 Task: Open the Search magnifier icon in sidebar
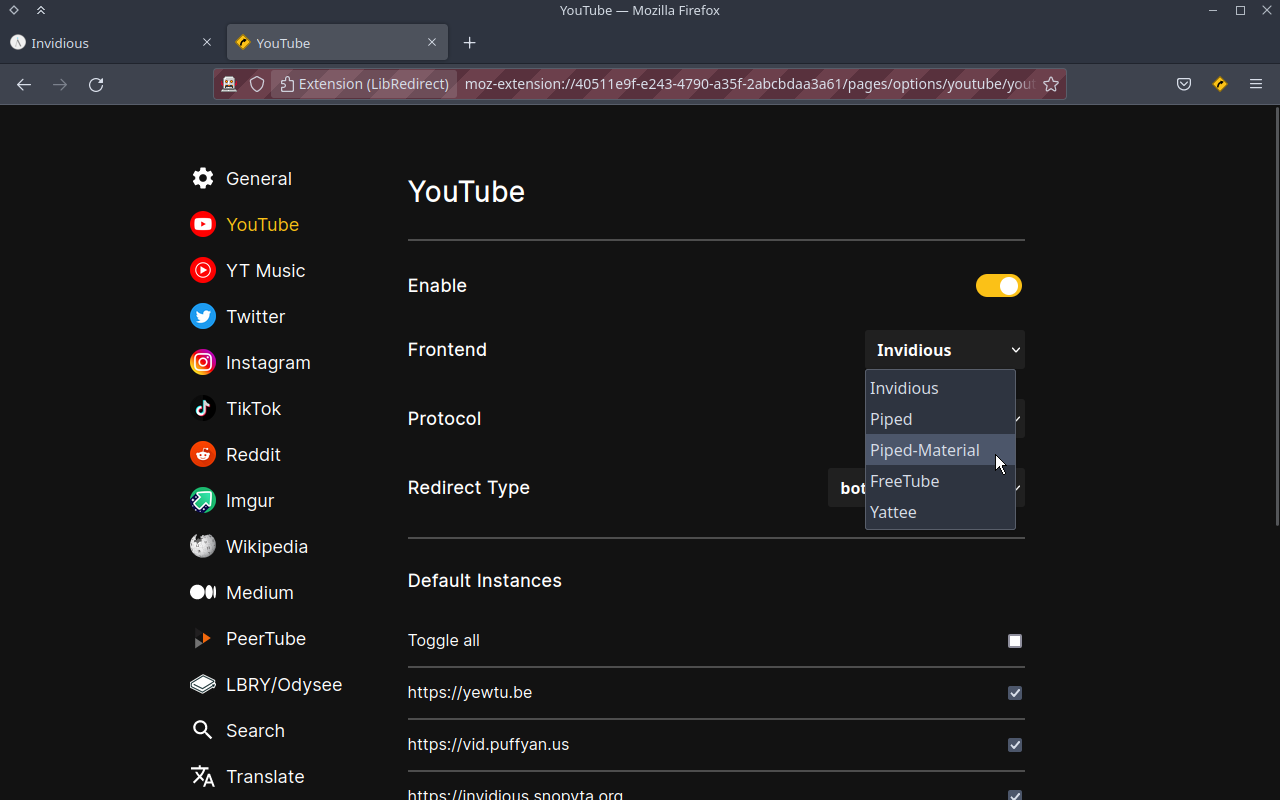click(203, 730)
